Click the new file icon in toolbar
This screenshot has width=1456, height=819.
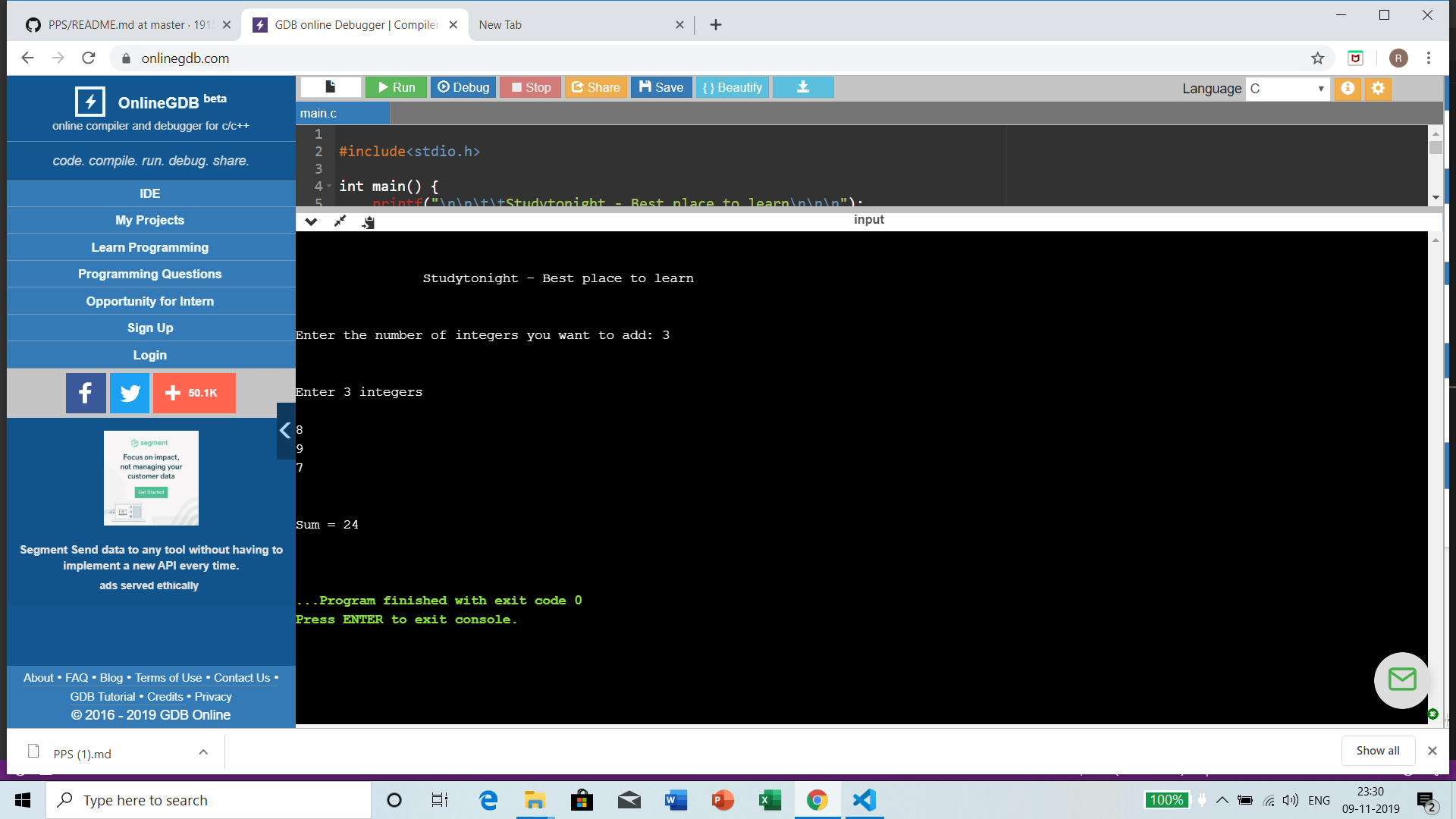331,87
